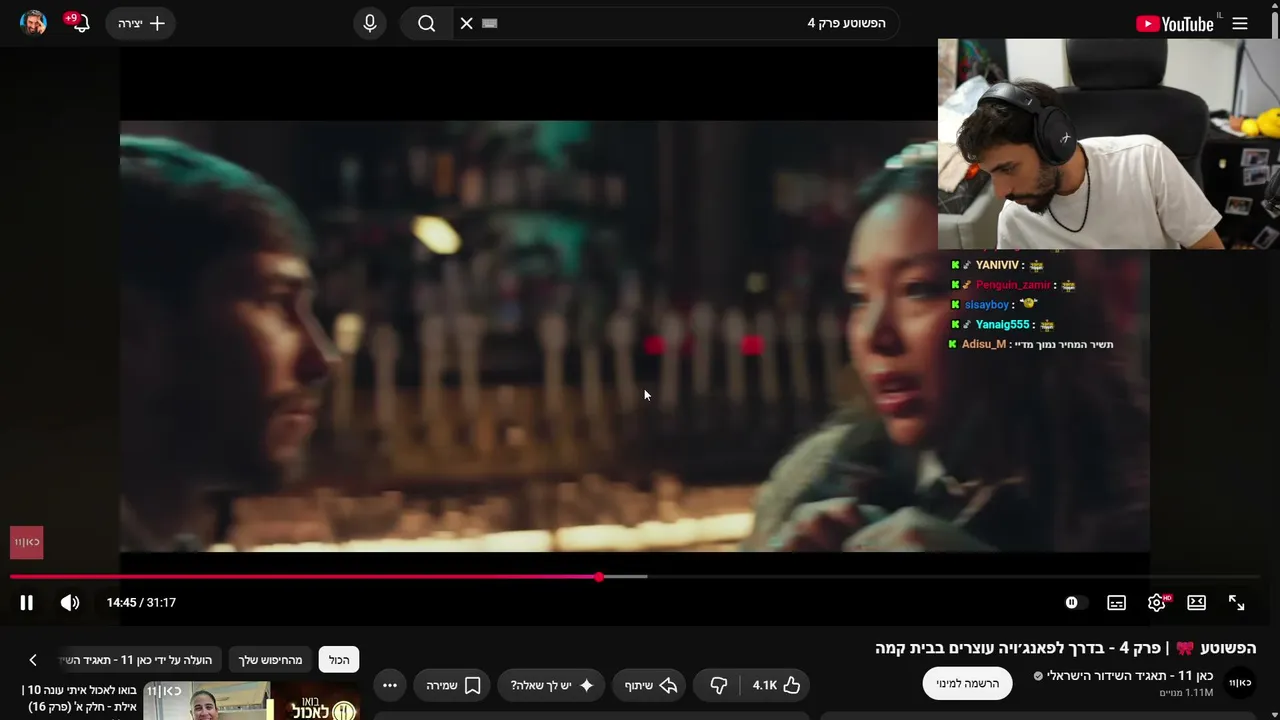1280x720 pixels.
Task: Open the YouTube guide hamburger menu
Action: (x=1240, y=23)
